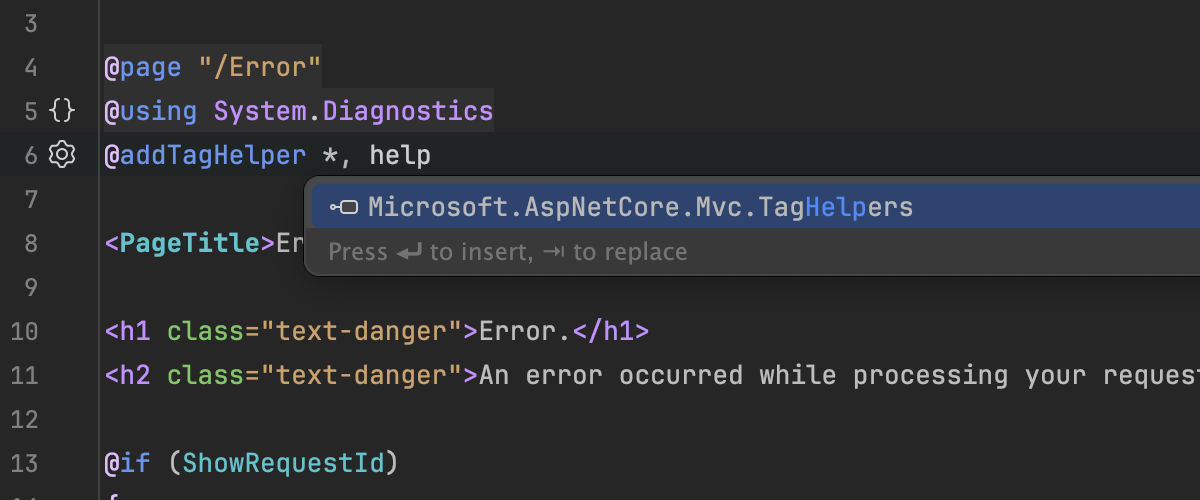Click the "Error." heading text on line 10
The height and width of the screenshot is (500, 1200).
click(525, 331)
